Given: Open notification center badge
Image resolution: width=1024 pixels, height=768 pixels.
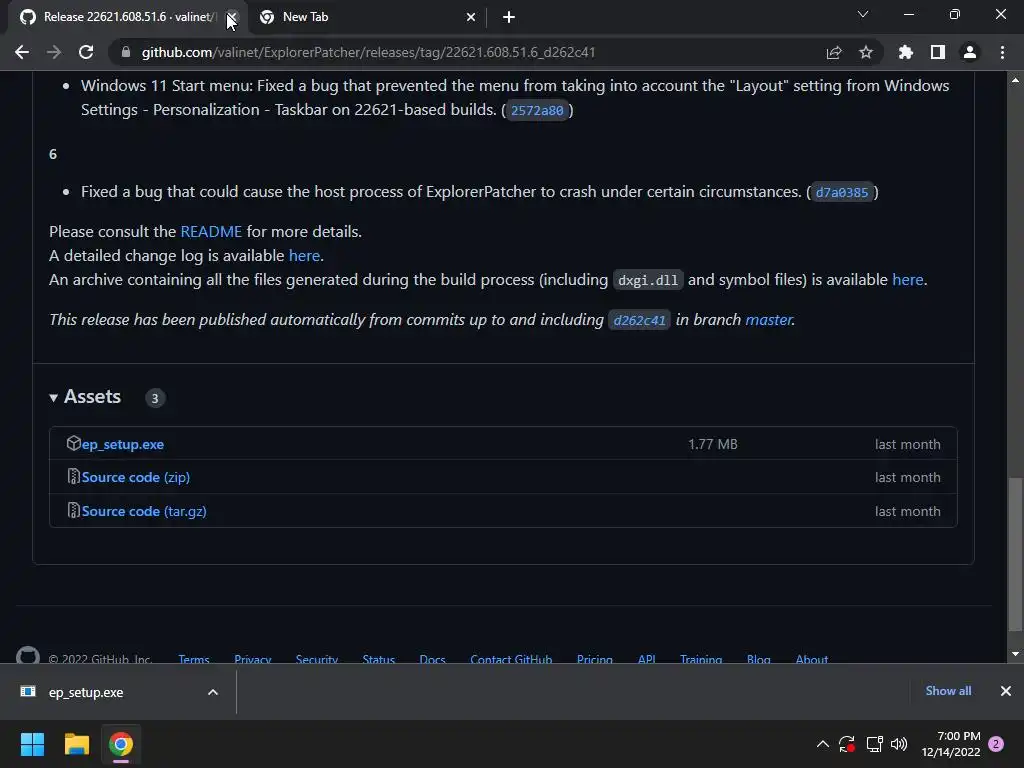Looking at the screenshot, I should [996, 744].
